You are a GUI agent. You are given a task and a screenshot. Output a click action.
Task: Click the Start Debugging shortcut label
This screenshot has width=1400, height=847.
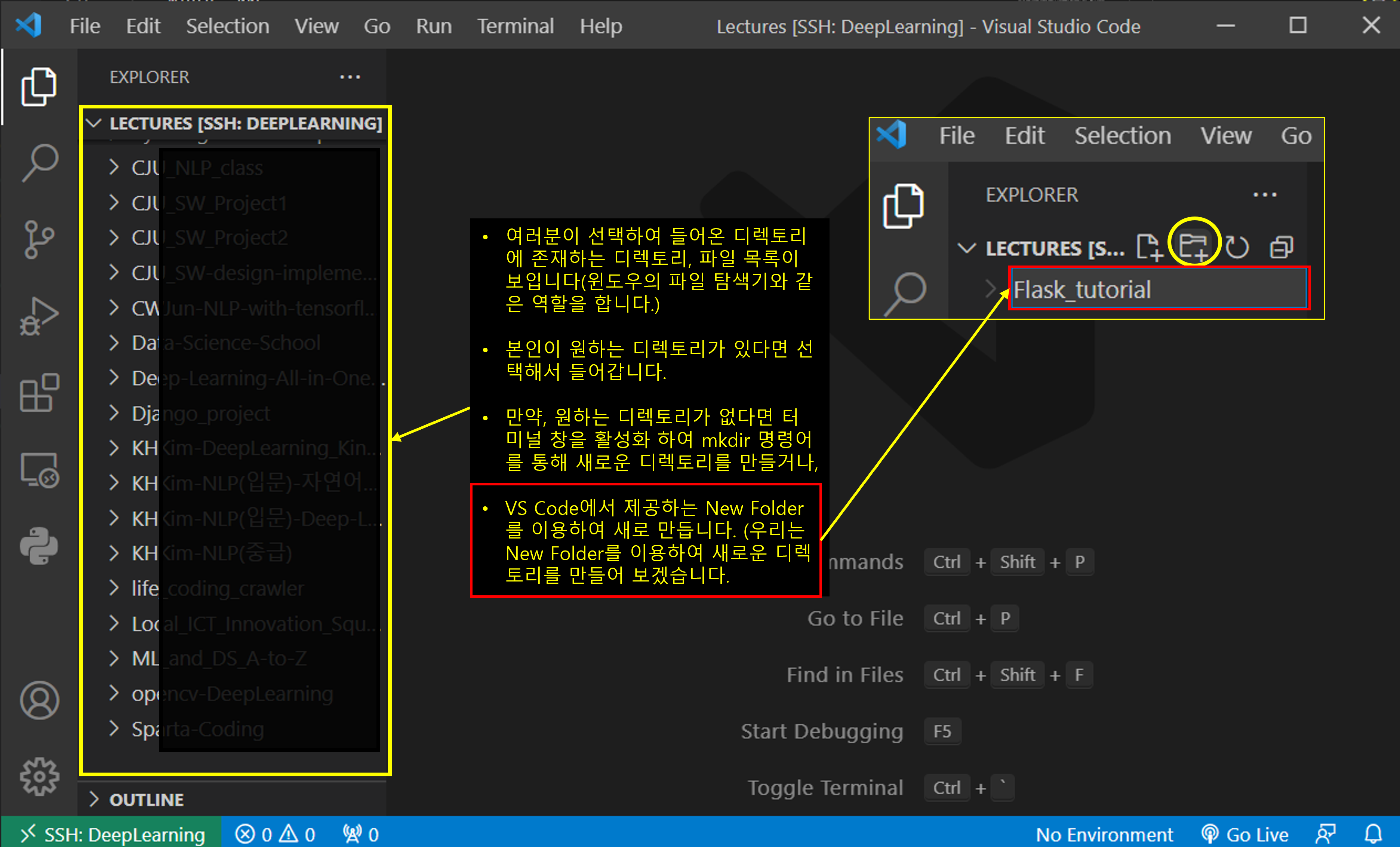click(822, 731)
